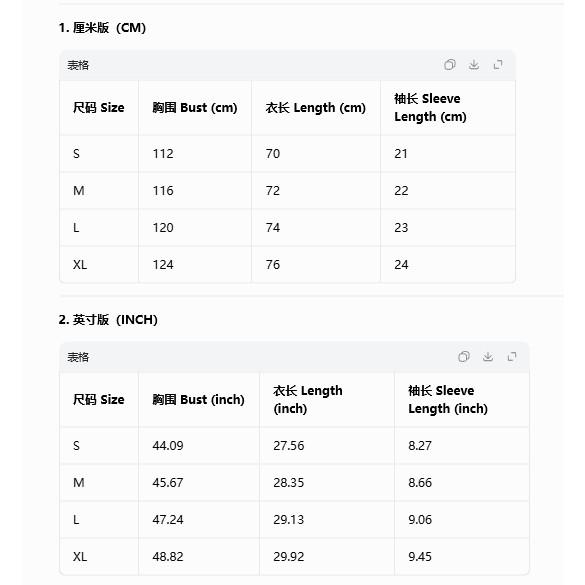Click the 胸围 Bust (inch) column header
585x585 pixels.
pos(198,400)
